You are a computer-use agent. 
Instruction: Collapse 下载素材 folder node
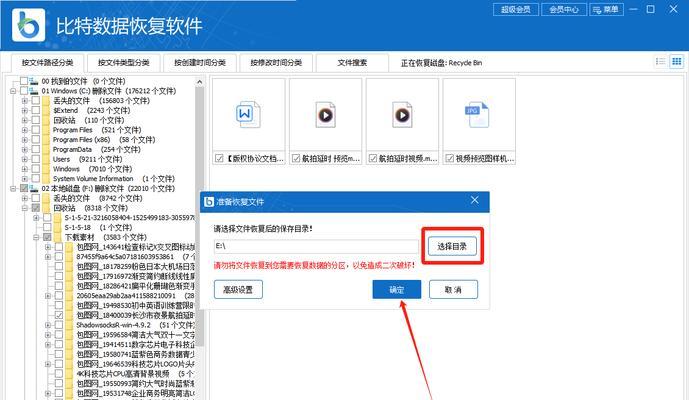(x=36, y=237)
